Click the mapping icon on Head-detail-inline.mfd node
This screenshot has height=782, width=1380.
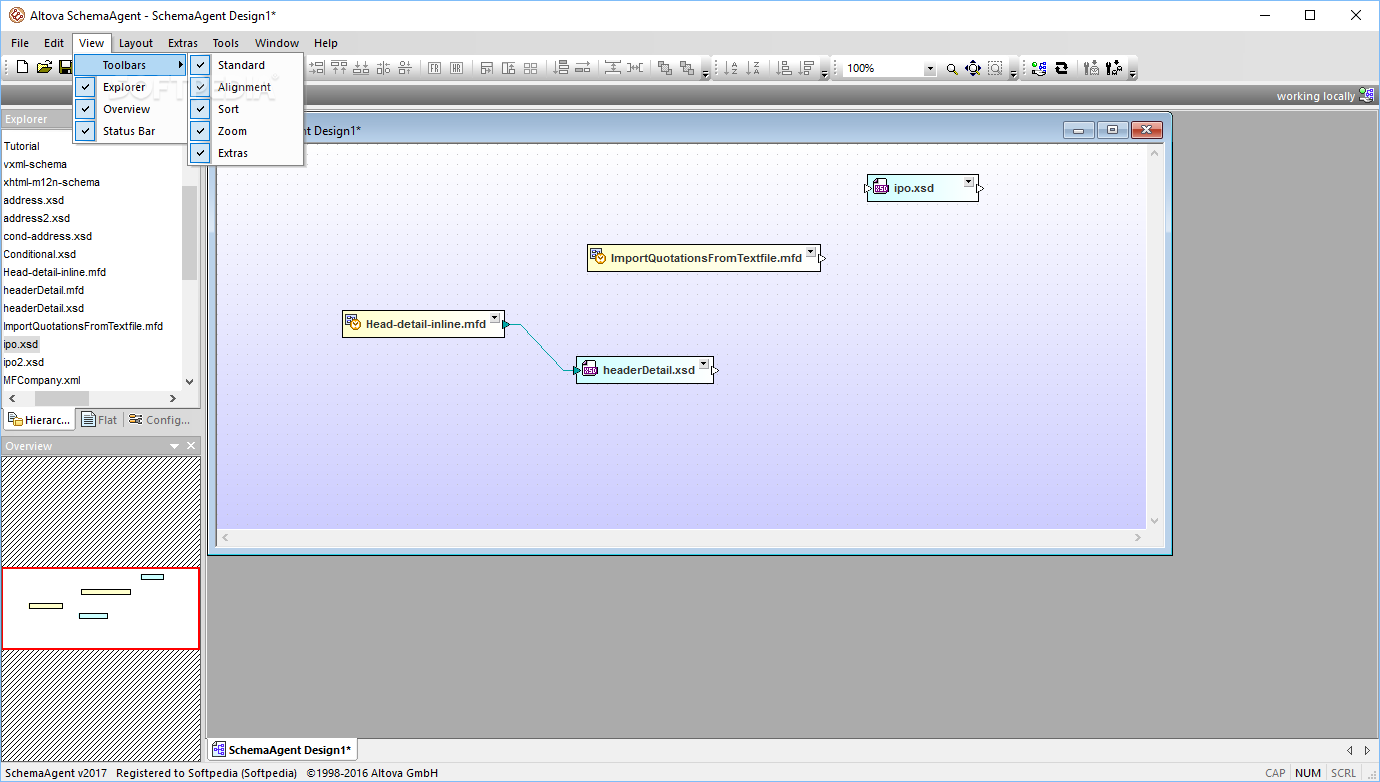pyautogui.click(x=353, y=323)
